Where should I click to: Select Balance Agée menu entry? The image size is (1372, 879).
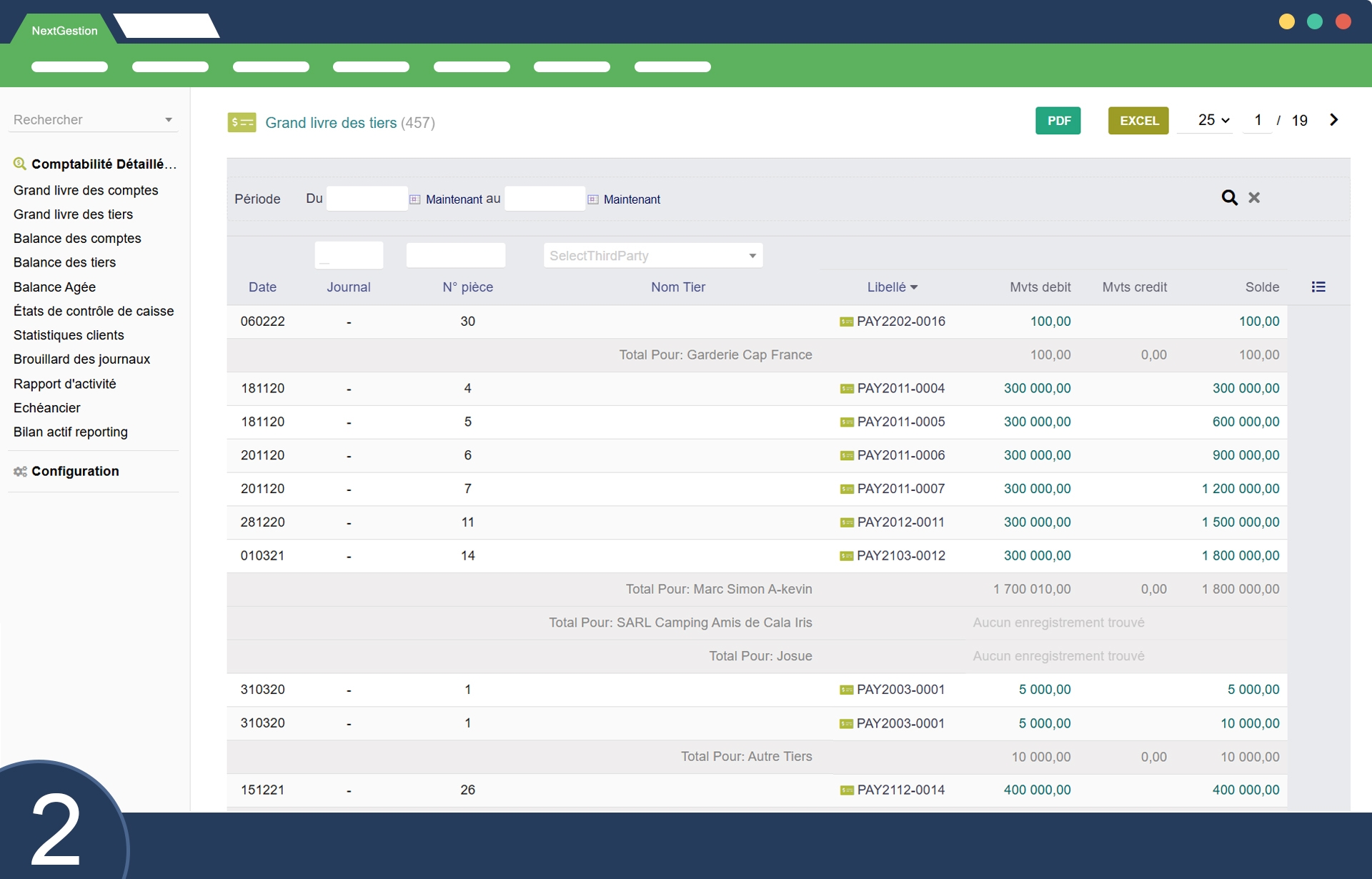[x=54, y=287]
